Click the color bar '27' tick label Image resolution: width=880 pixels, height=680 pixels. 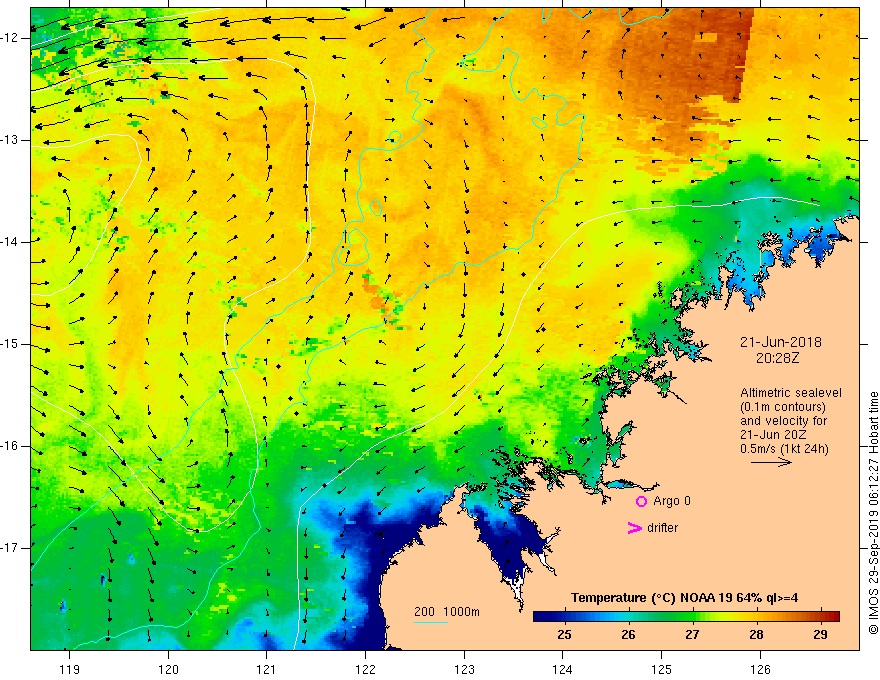pos(693,635)
